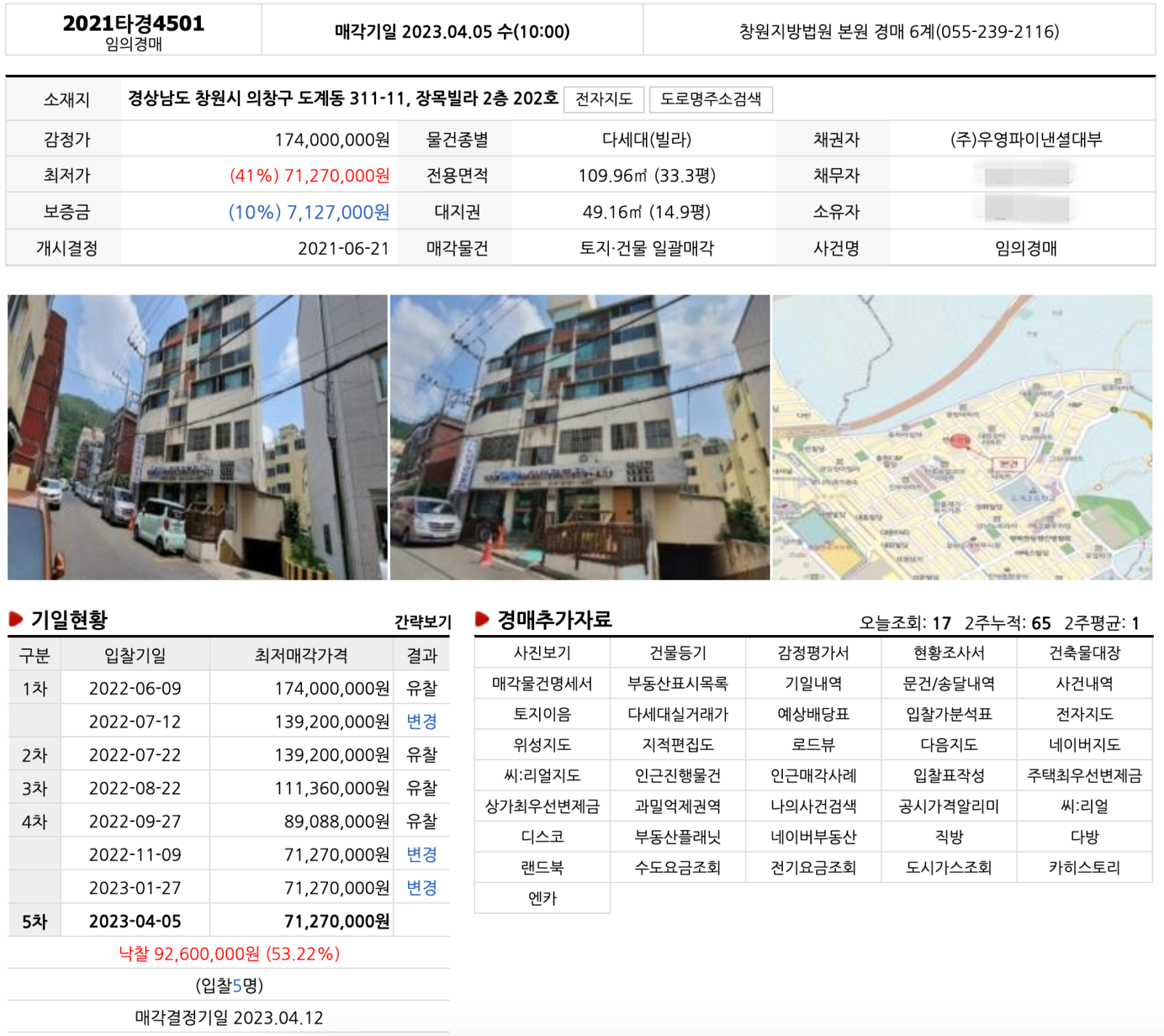Click 변경 result for 2023-01-27
The image size is (1164, 1036).
click(x=421, y=888)
